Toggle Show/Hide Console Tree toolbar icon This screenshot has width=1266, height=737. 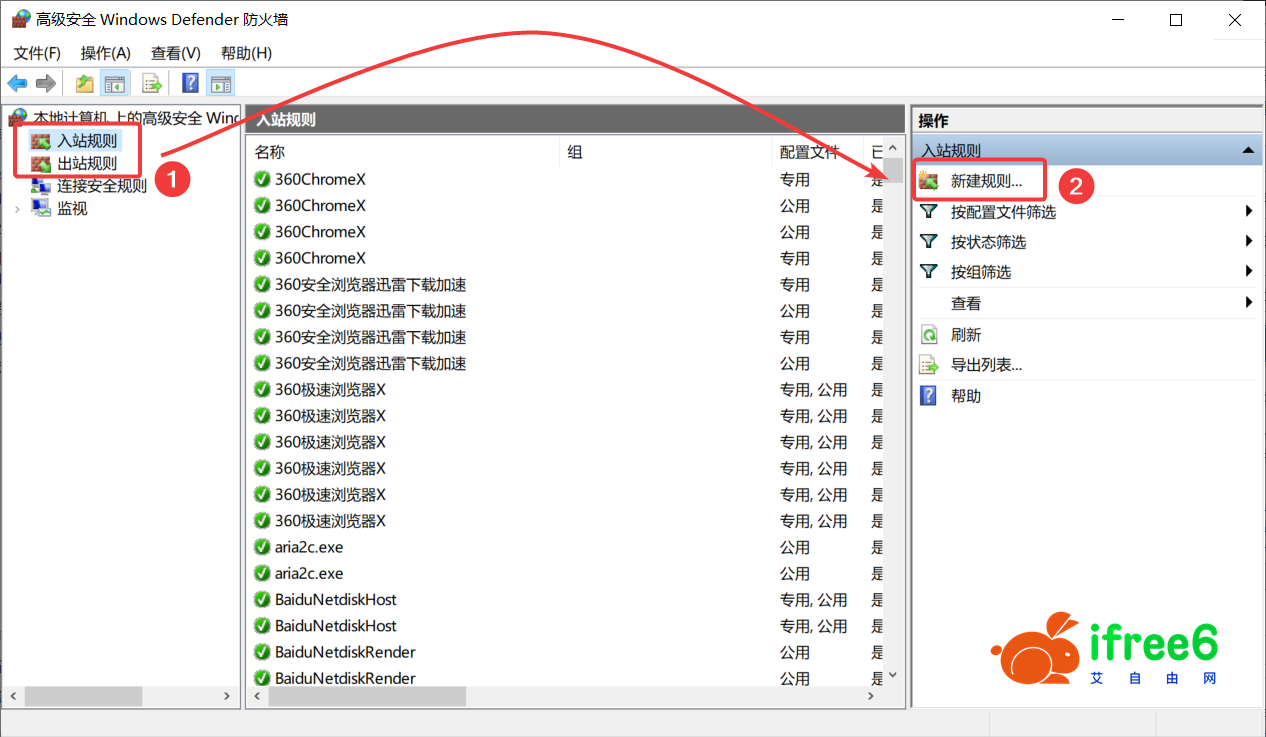115,83
